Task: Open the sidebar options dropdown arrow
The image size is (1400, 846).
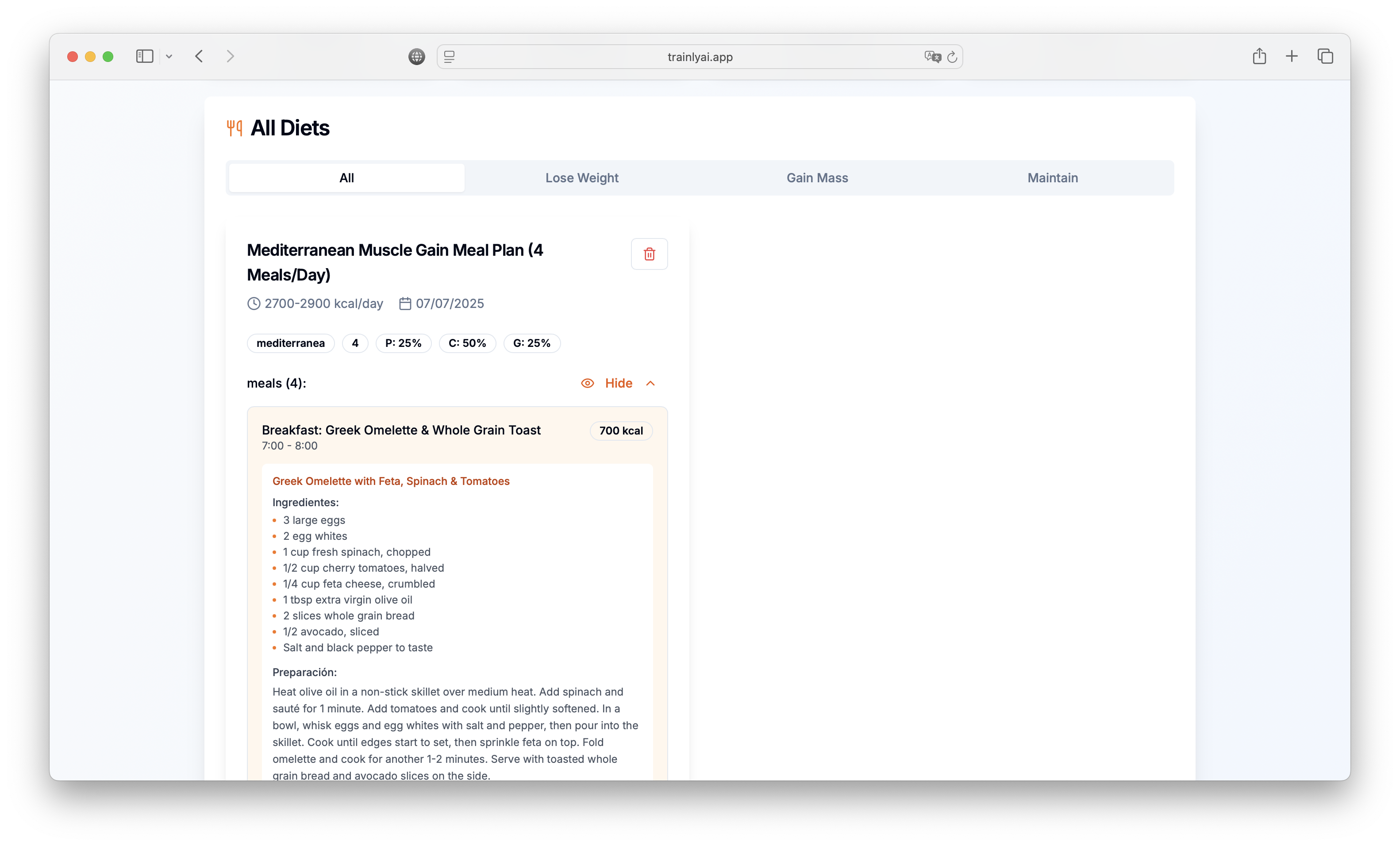Action: 169,56
